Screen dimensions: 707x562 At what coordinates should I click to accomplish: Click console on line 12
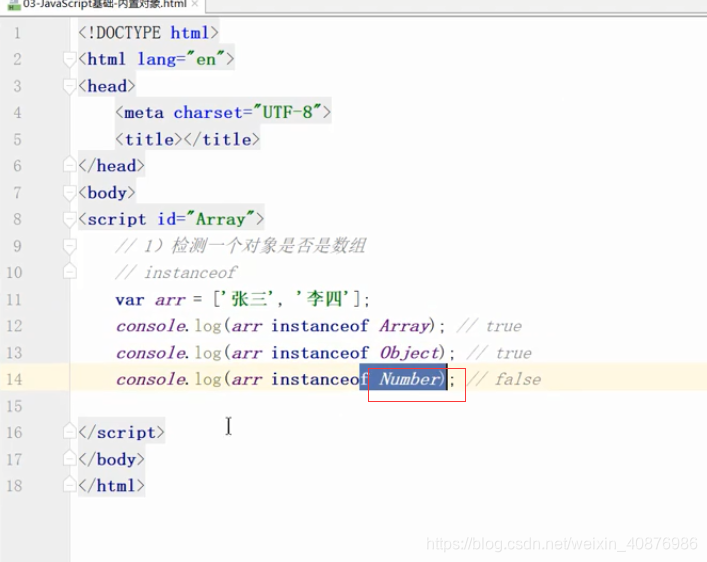pyautogui.click(x=151, y=326)
